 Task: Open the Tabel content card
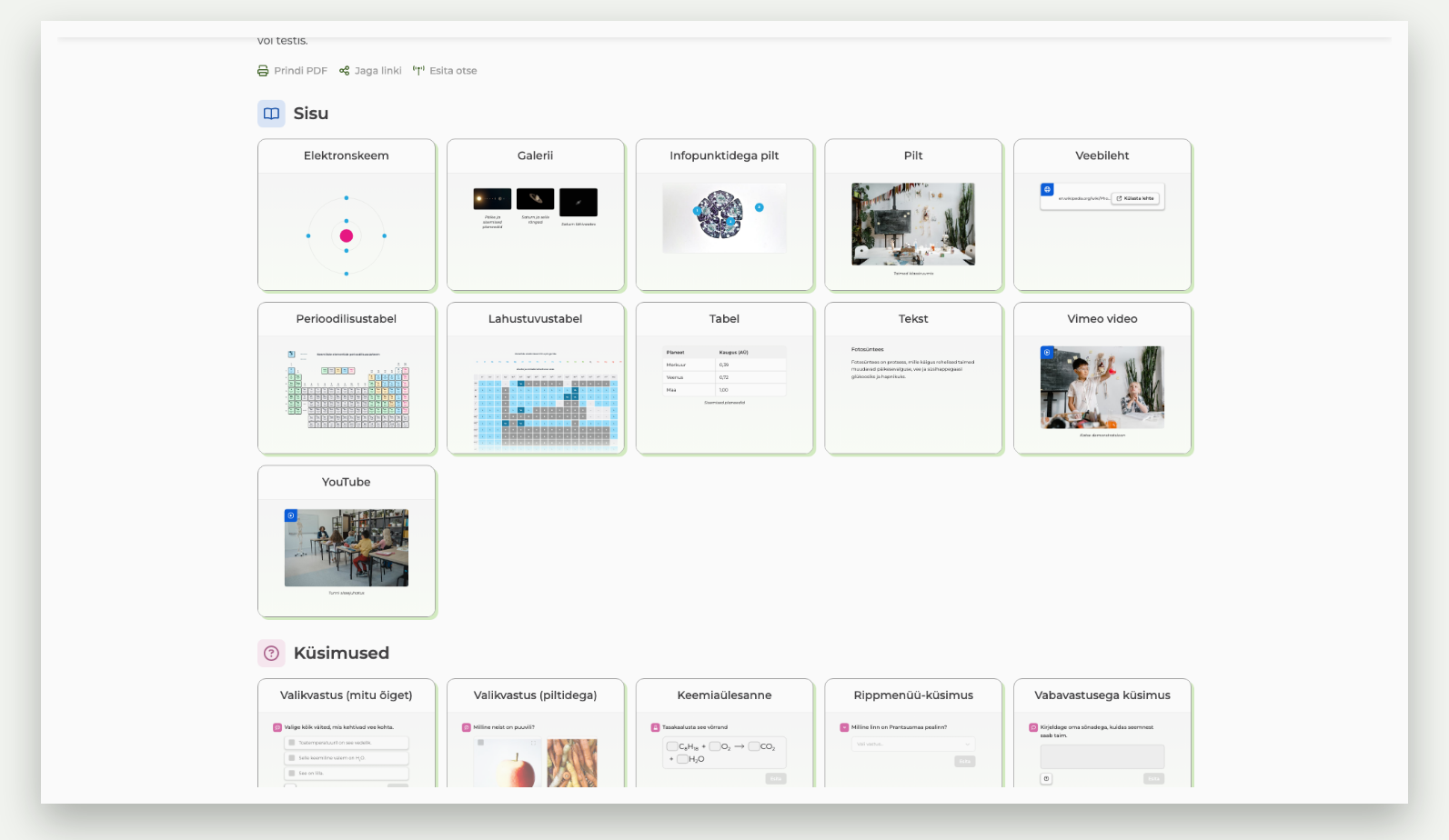pyautogui.click(x=725, y=378)
